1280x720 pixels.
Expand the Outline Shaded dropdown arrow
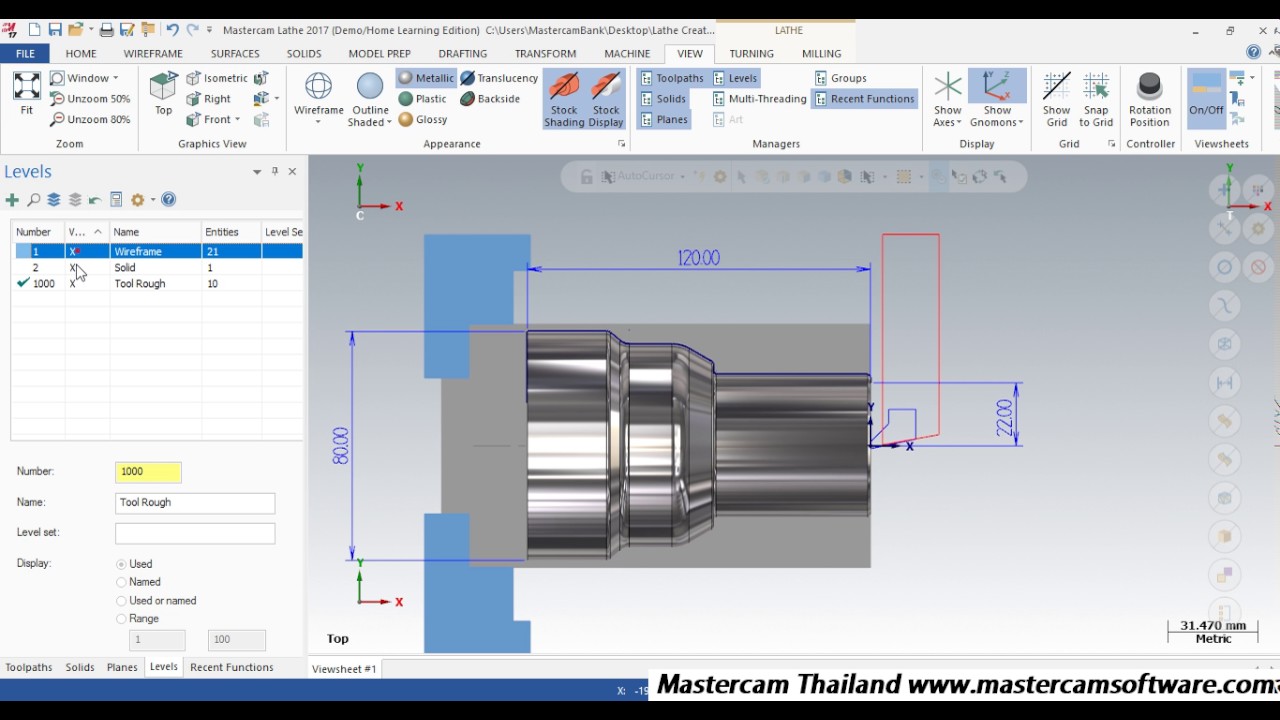click(389, 123)
